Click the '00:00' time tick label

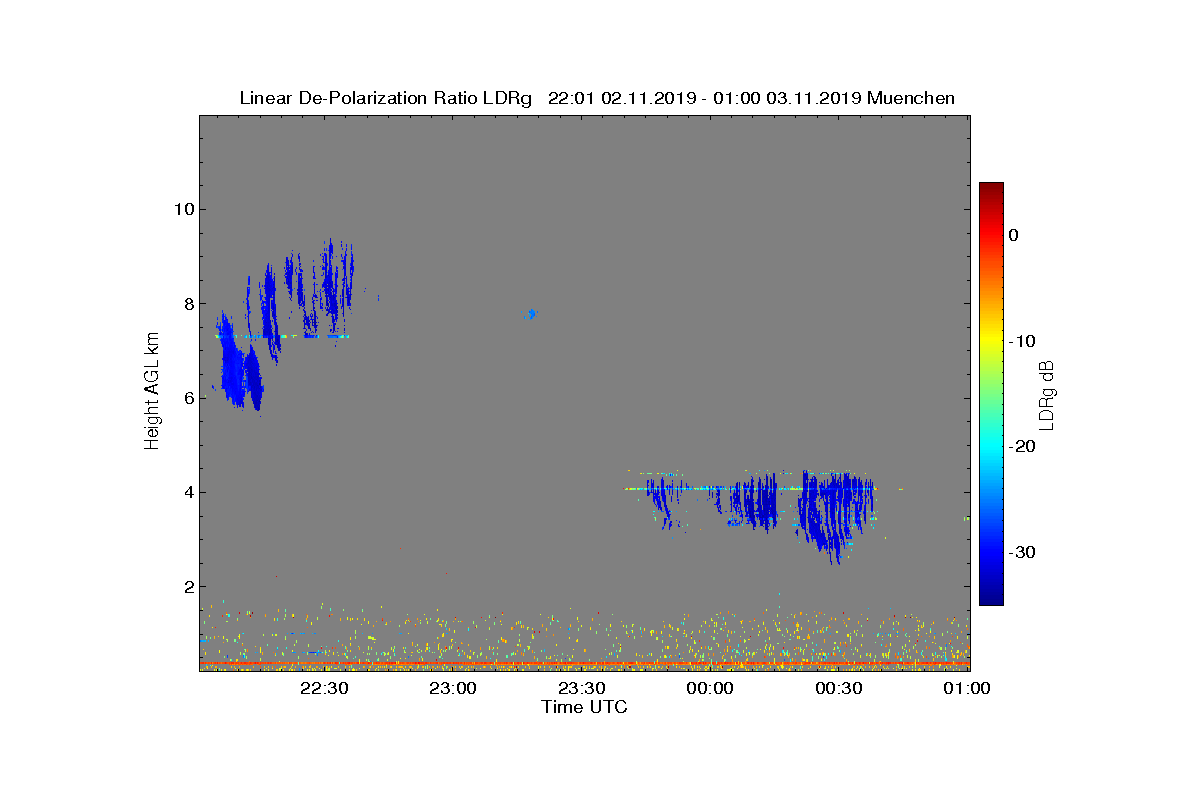711,688
